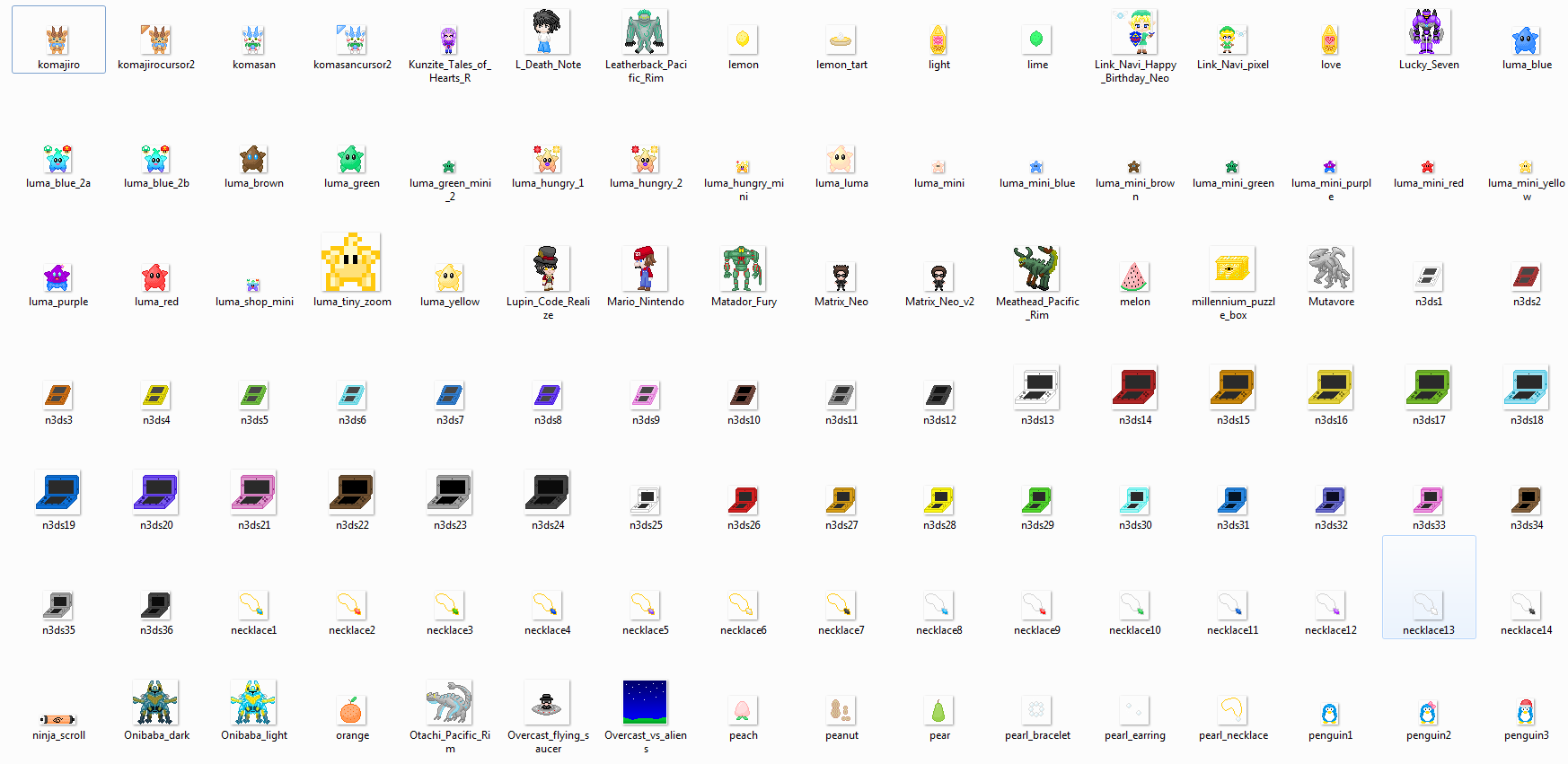Screen dimensions: 1568x764
Task: Select the Mario_Nintendo icon
Action: point(645,268)
